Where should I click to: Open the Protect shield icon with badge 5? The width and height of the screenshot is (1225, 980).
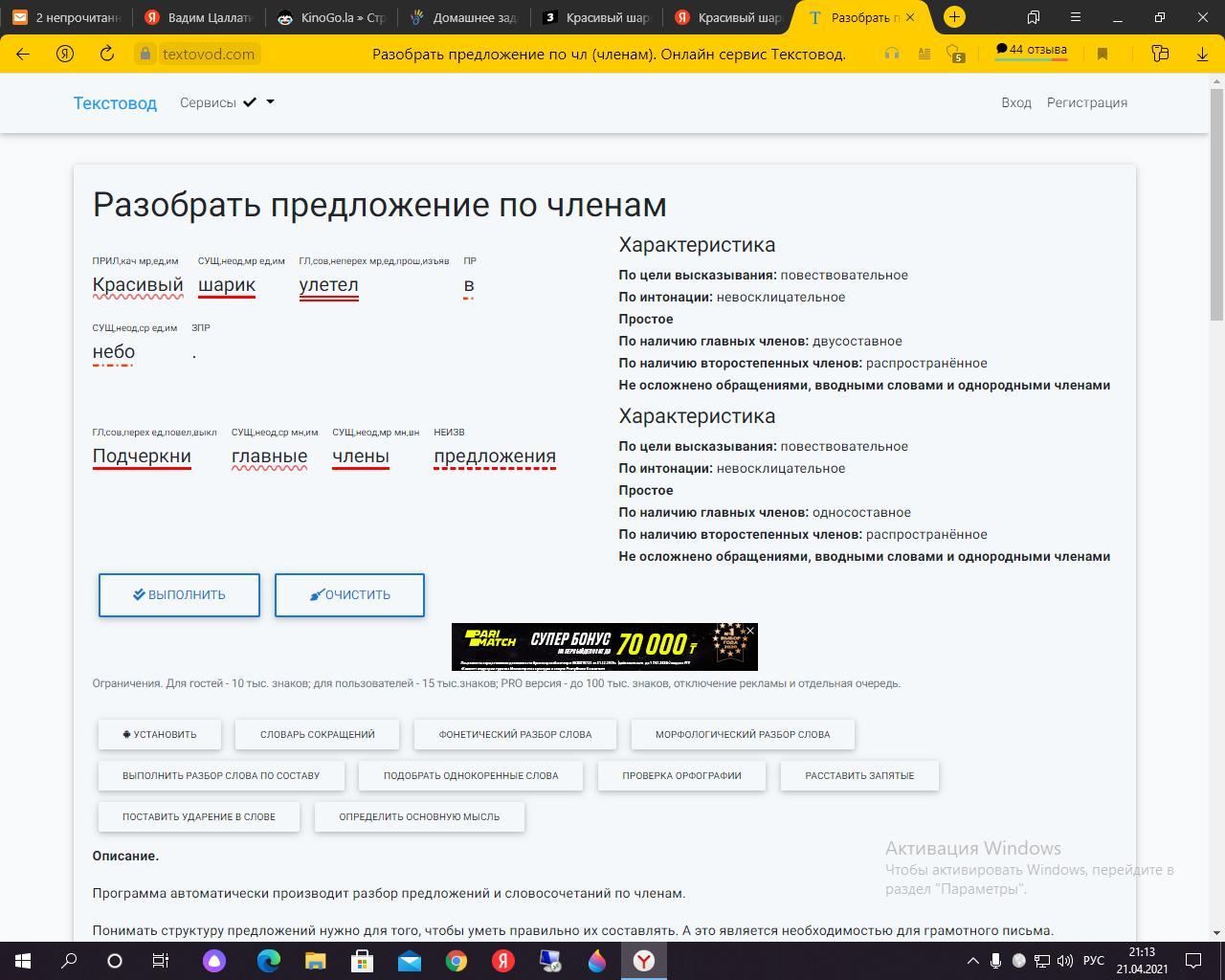954,54
